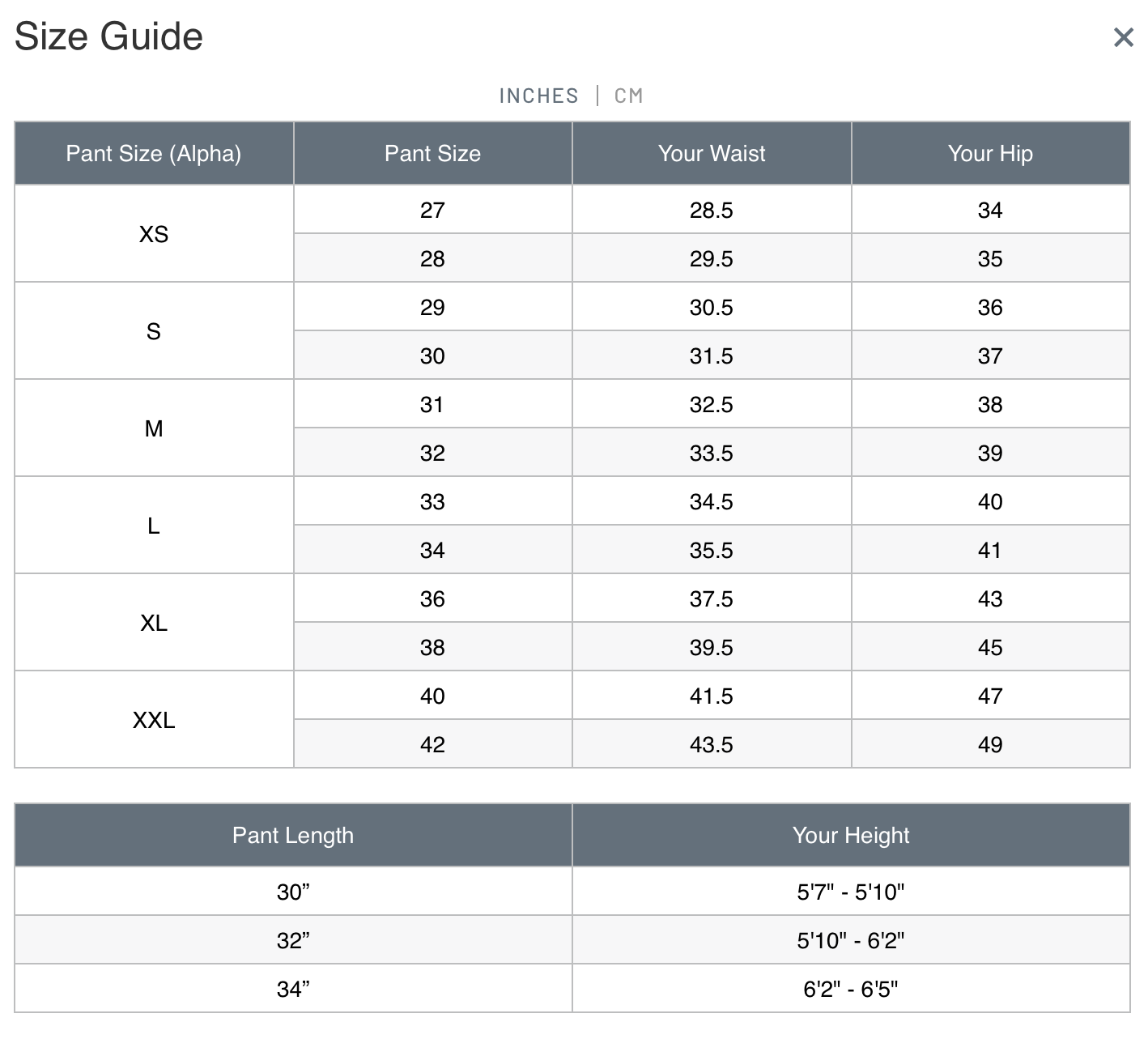
Task: Click the 32” pant length cell
Action: (x=293, y=941)
